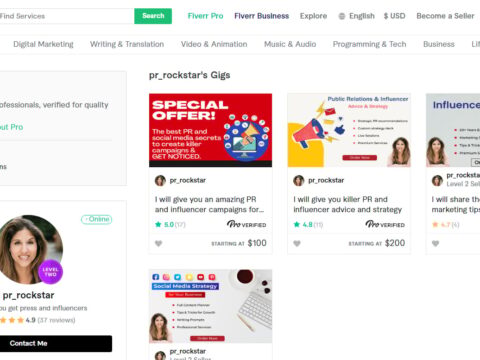Open the Fiverr Pro link

click(205, 16)
